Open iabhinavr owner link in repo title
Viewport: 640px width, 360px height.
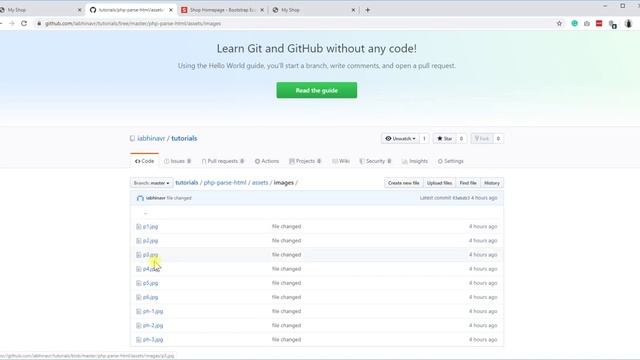click(151, 138)
